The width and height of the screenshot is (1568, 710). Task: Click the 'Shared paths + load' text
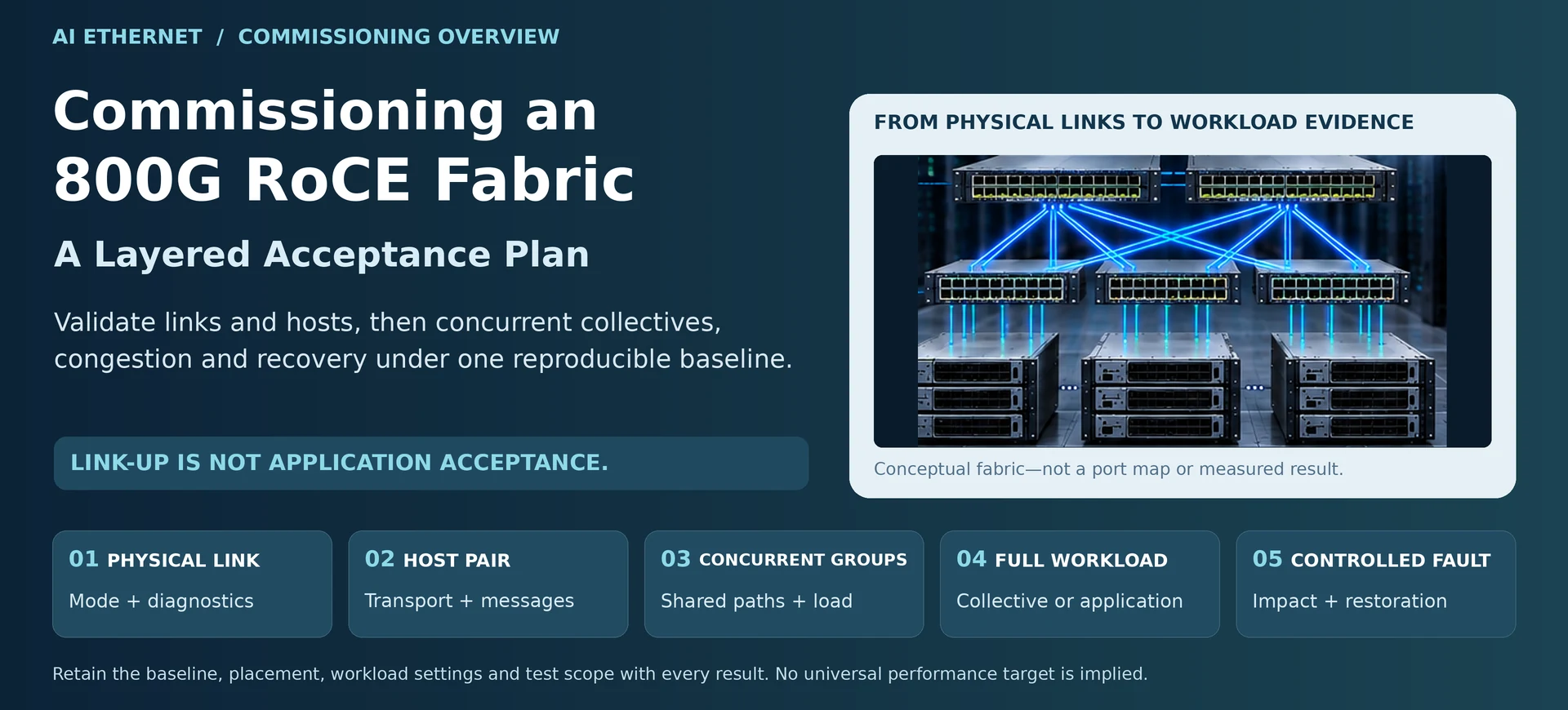tap(756, 601)
